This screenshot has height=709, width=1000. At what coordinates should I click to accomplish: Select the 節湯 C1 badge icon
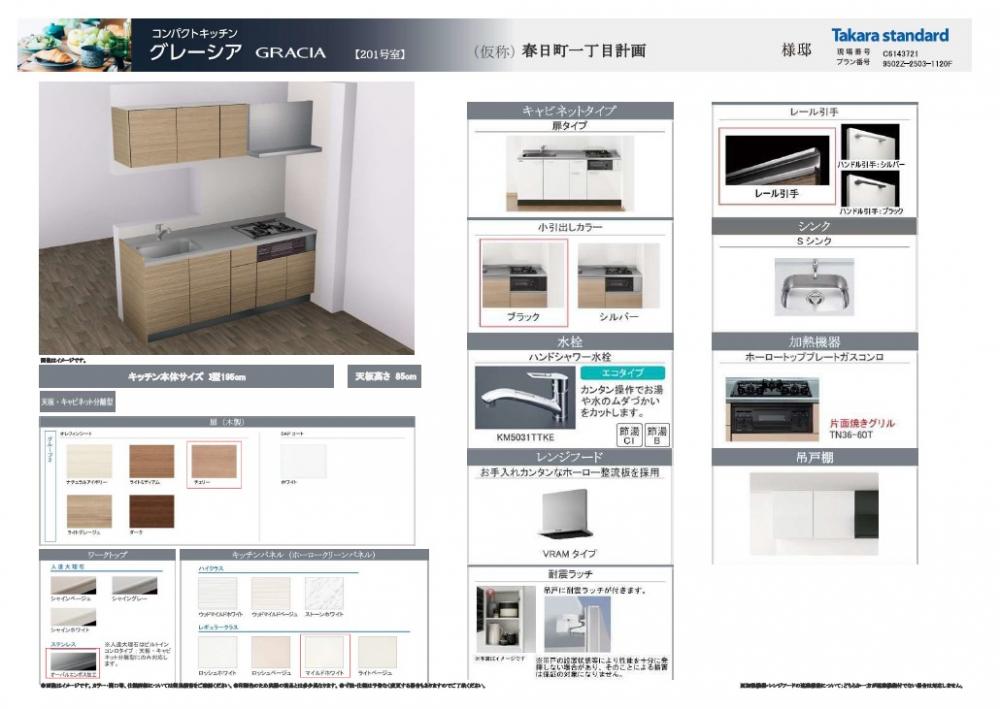click(630, 434)
